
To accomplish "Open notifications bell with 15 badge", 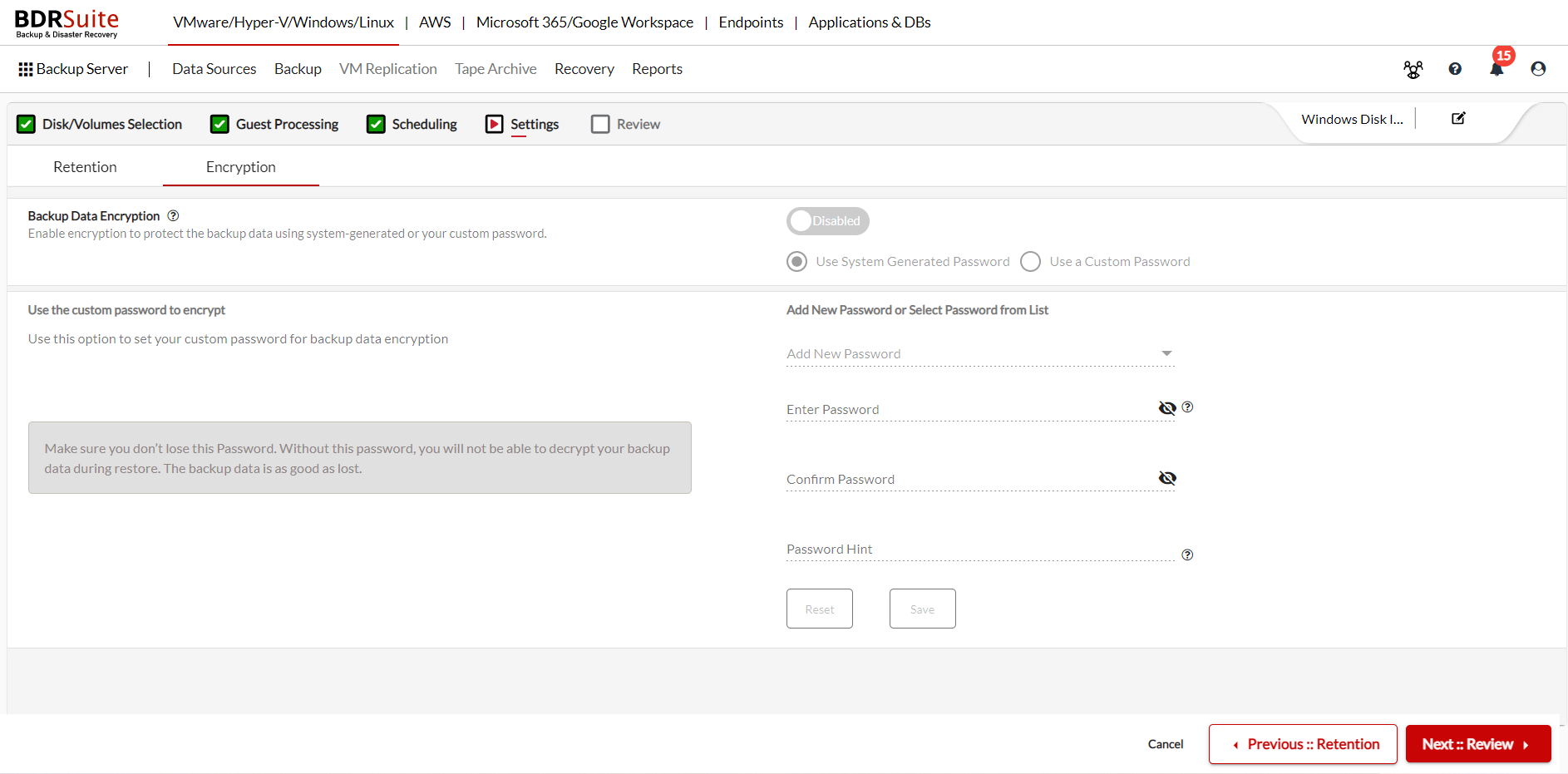I will pos(1497,68).
